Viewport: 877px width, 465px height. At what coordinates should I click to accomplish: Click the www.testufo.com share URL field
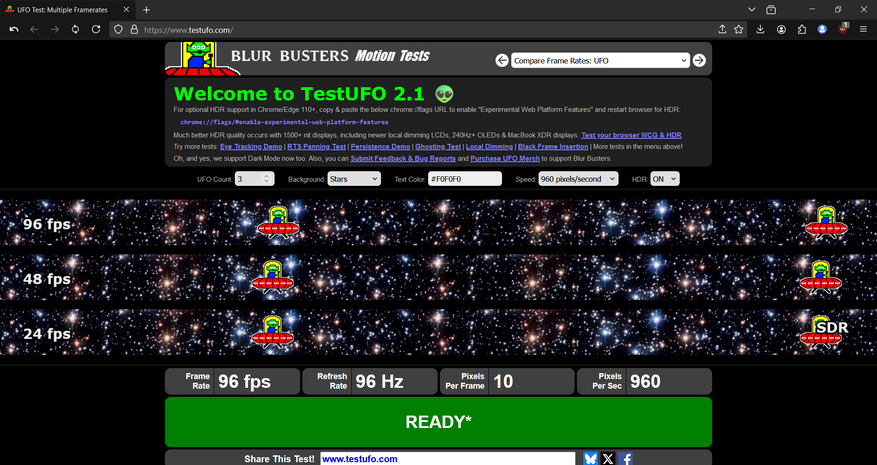pyautogui.click(x=447, y=459)
